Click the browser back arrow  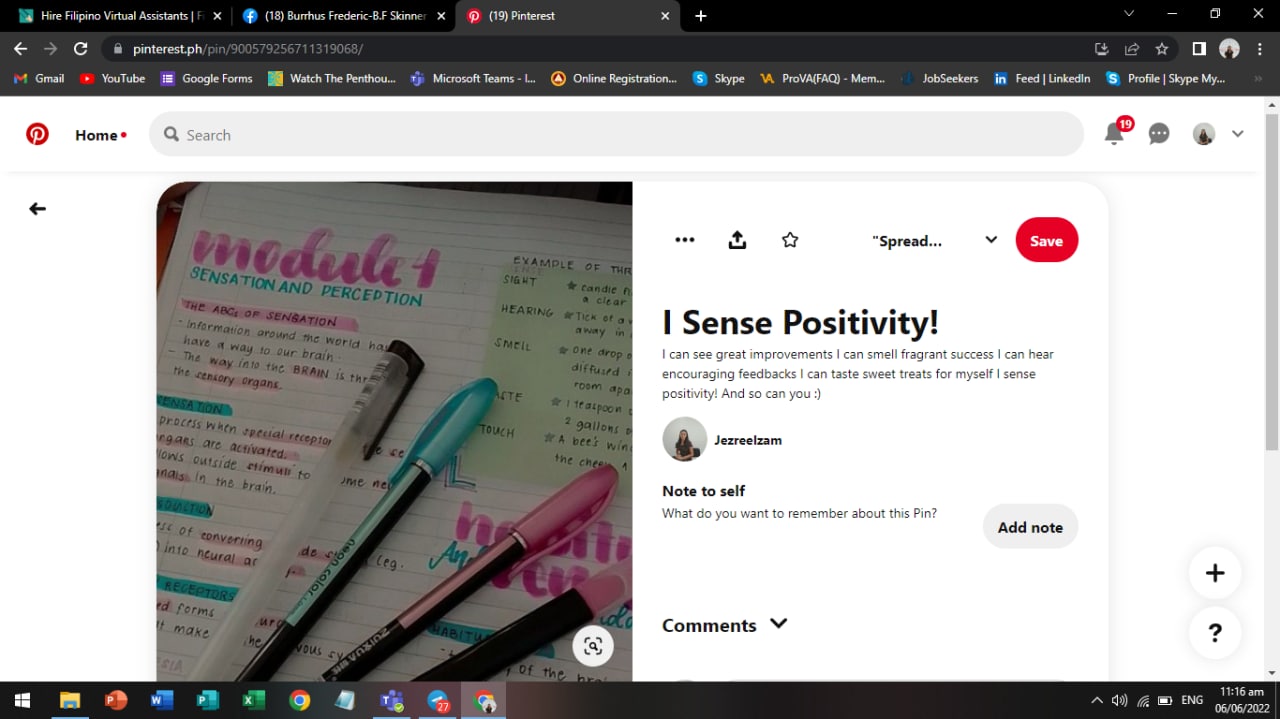point(20,48)
